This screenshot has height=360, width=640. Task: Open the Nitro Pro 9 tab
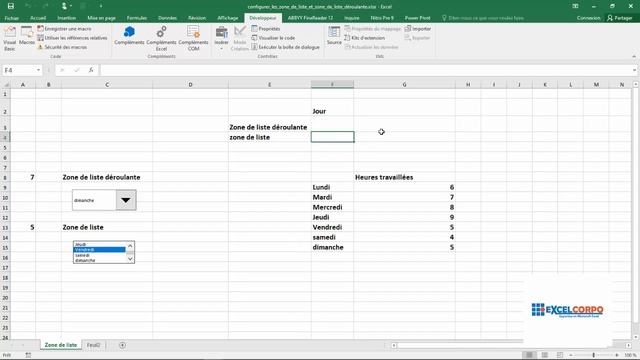point(382,18)
